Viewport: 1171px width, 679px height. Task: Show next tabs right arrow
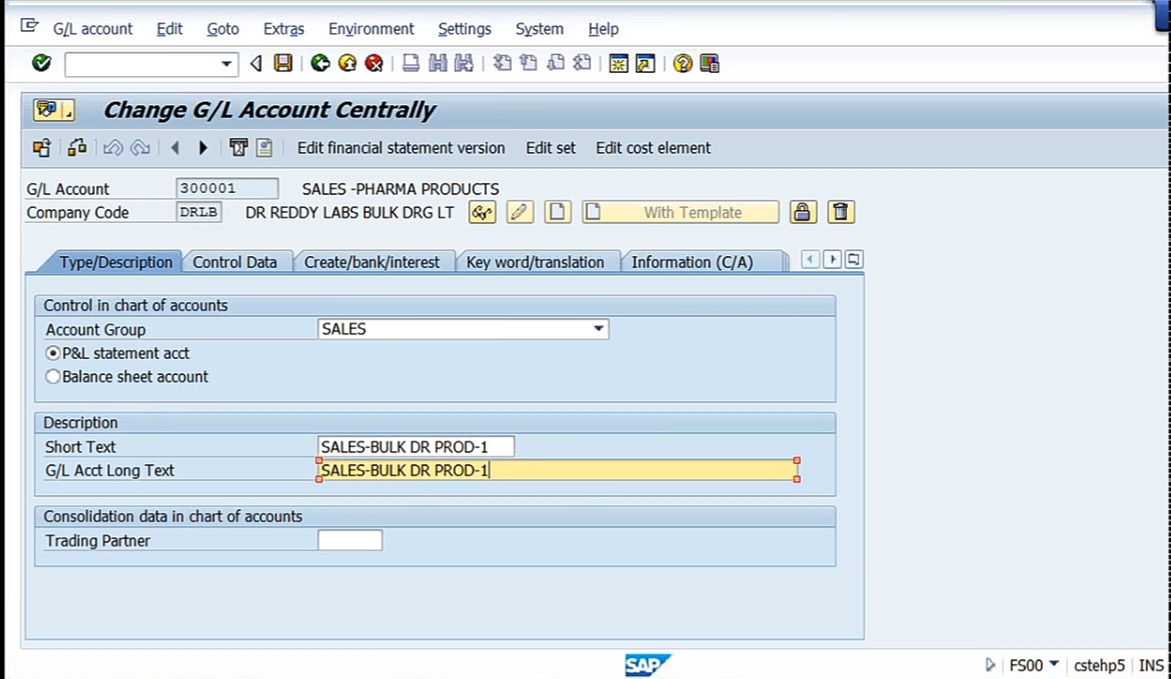(x=832, y=259)
